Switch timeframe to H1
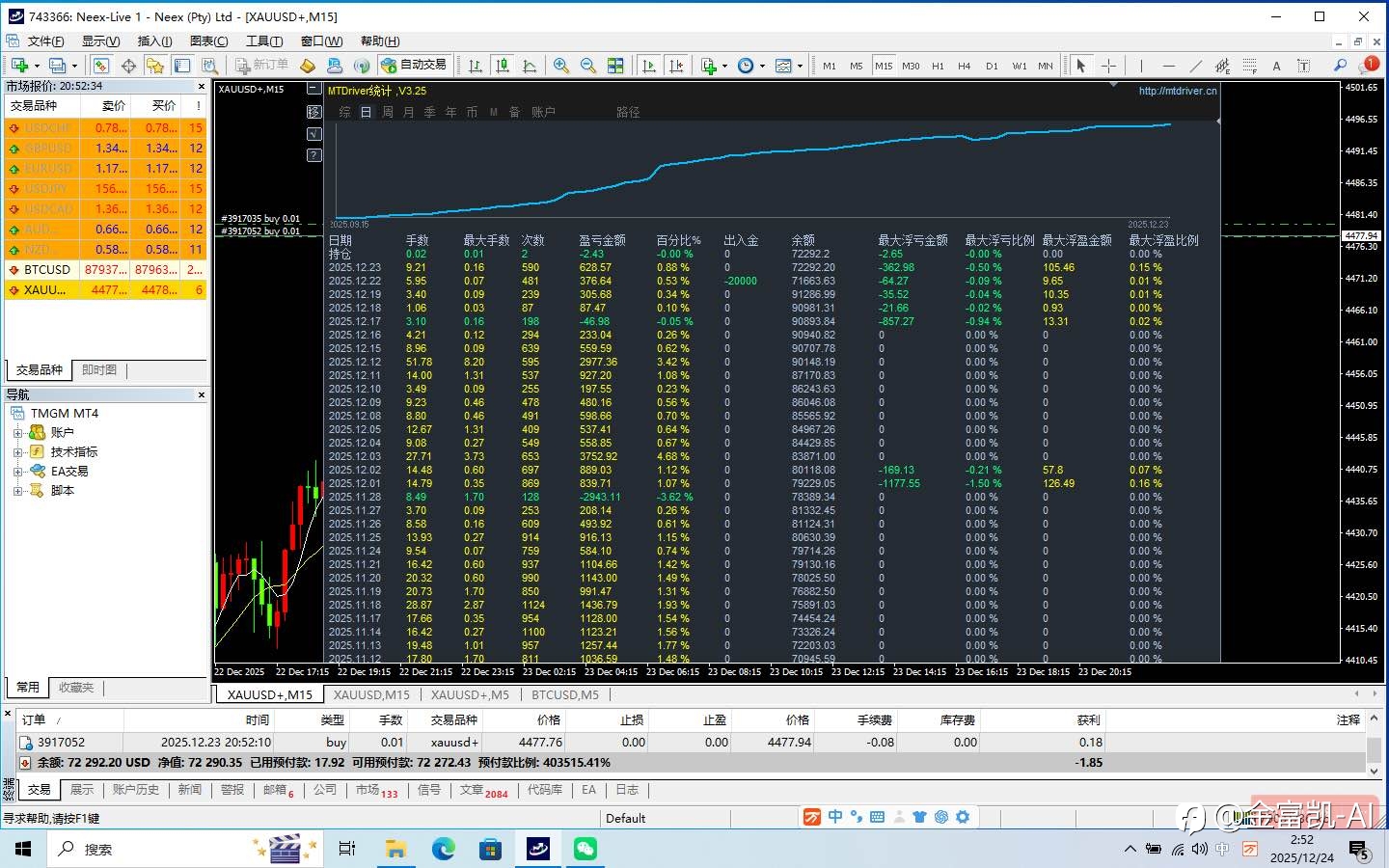The height and width of the screenshot is (868, 1389). (x=938, y=66)
